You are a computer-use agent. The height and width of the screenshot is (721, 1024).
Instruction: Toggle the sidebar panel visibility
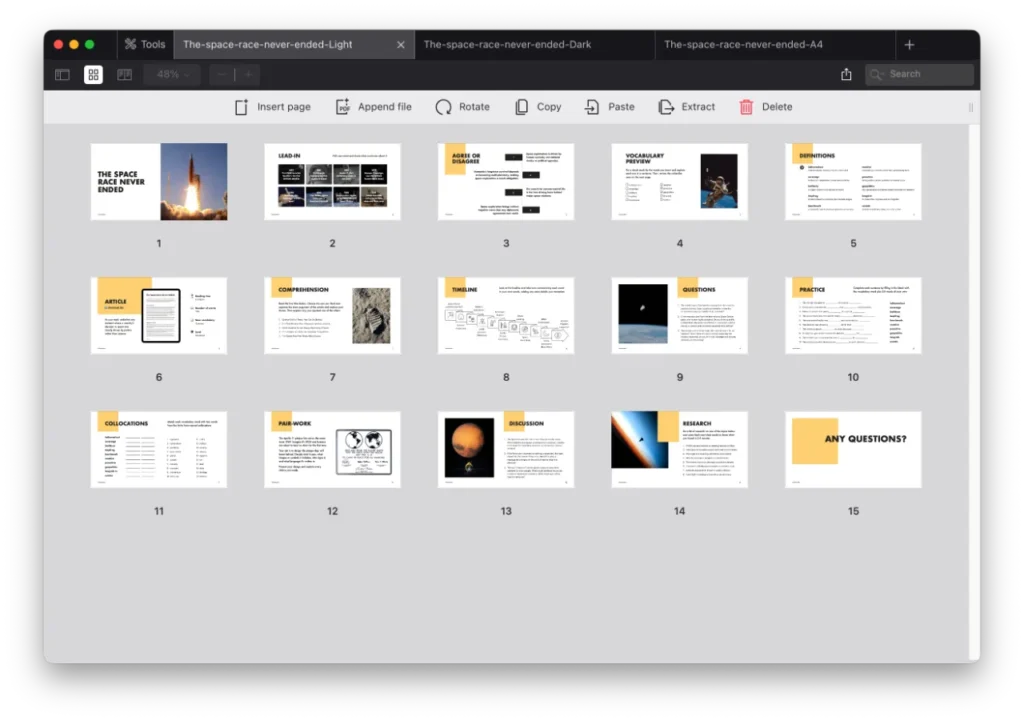click(x=62, y=74)
